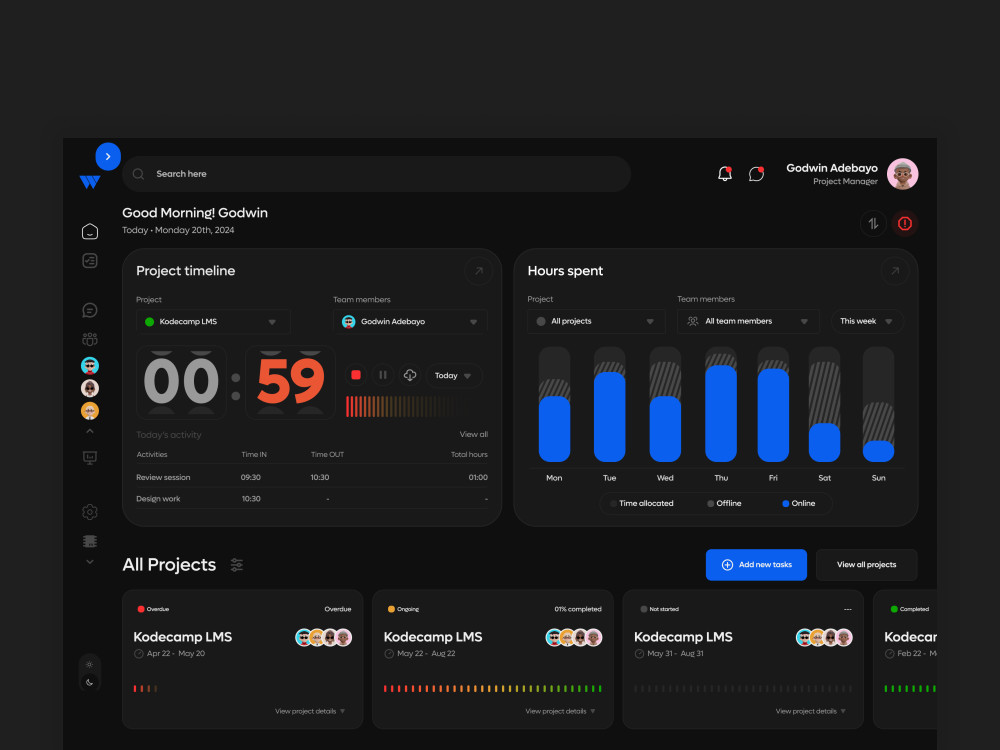Click the Sun bar in chart
The width and height of the screenshot is (1000, 750).
(878, 404)
